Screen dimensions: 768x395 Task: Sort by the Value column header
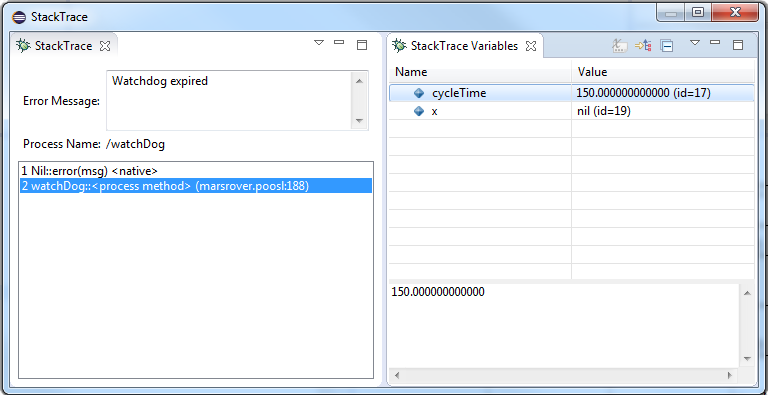point(663,72)
